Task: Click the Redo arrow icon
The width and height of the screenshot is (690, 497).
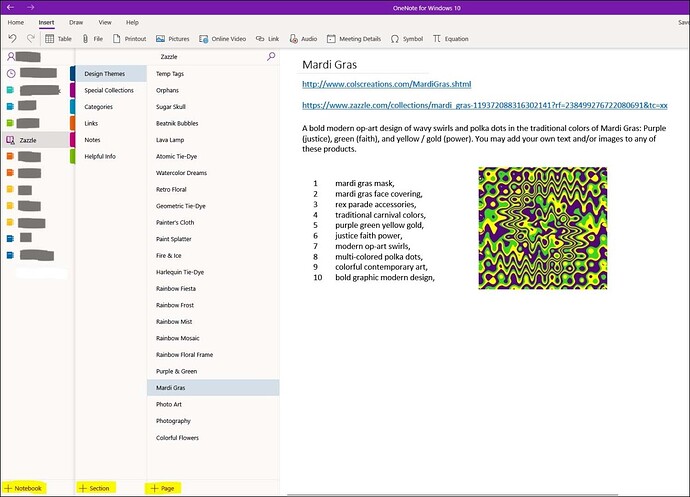Action: pos(30,39)
